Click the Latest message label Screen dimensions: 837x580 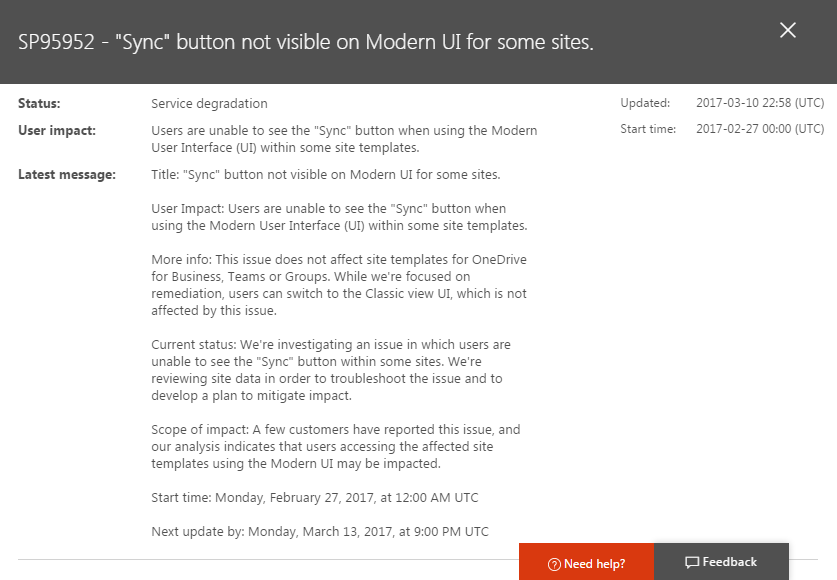[67, 175]
